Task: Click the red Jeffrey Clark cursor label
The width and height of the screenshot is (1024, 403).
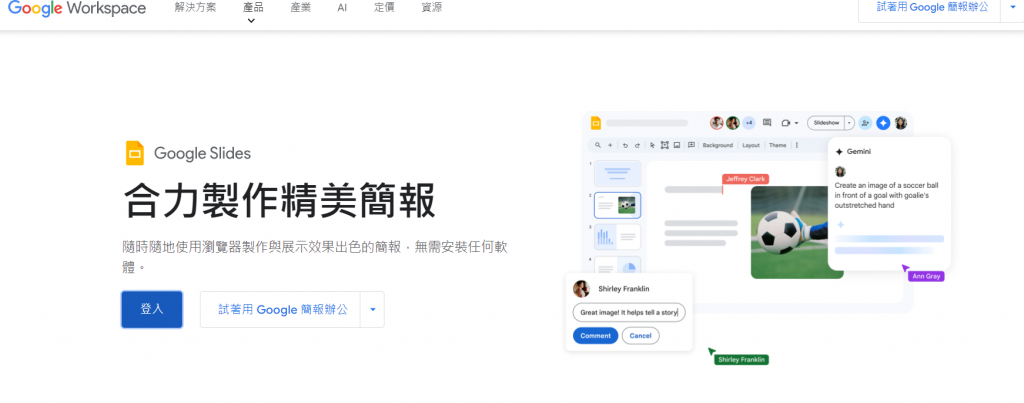Action: click(x=745, y=179)
